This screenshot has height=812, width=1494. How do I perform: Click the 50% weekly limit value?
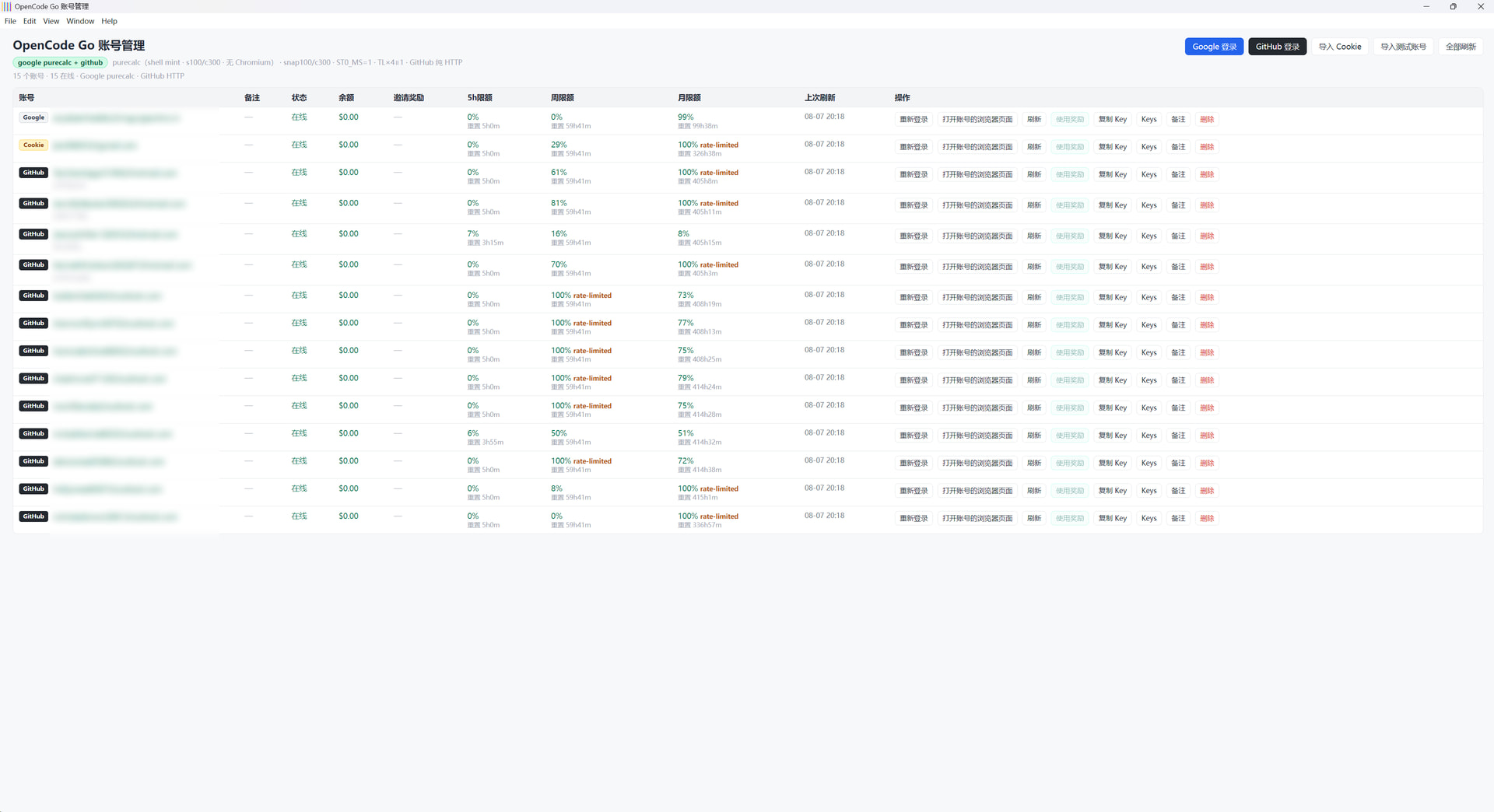[x=559, y=433]
